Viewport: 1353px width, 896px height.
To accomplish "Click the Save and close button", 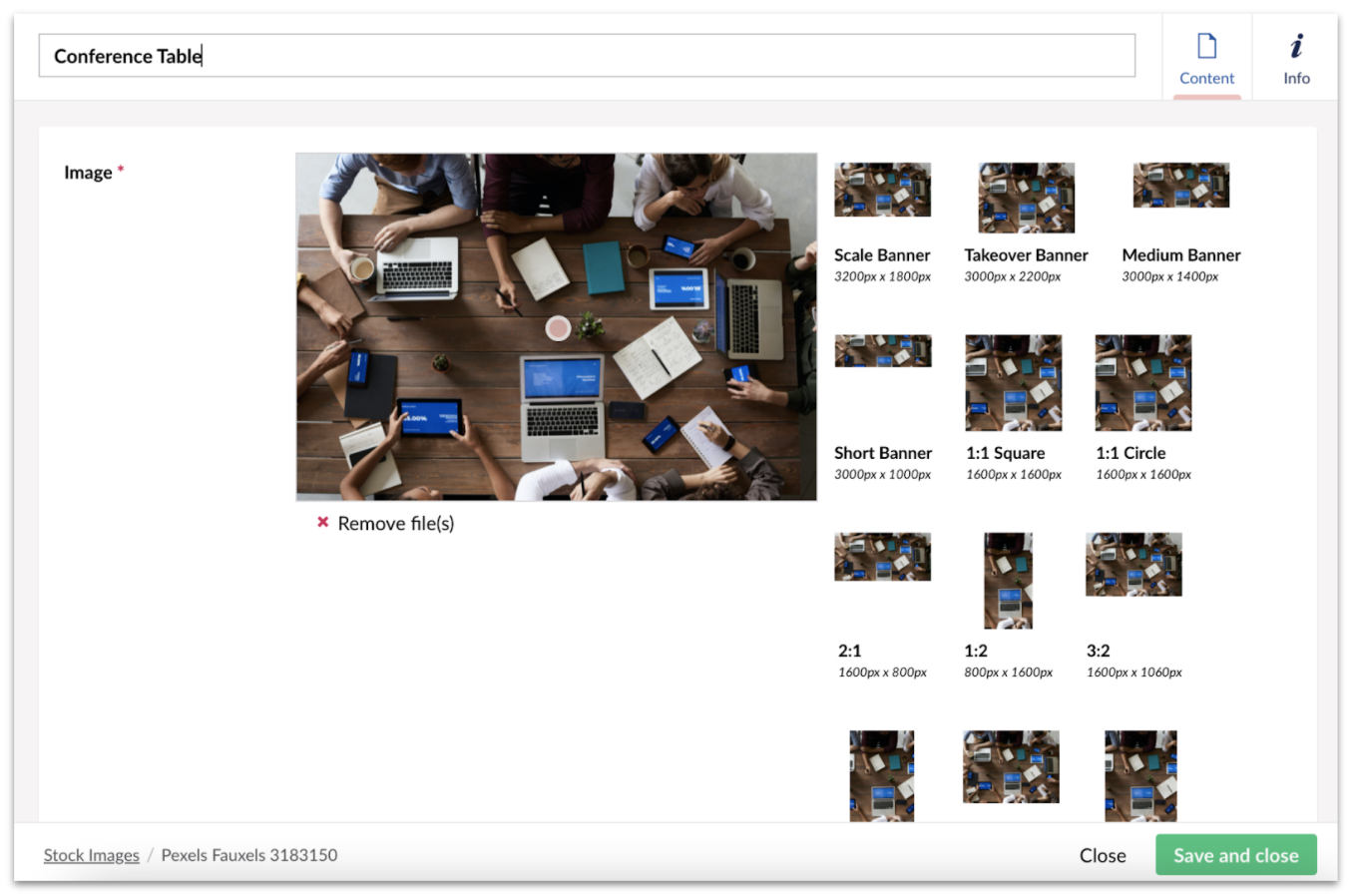I will (1235, 855).
